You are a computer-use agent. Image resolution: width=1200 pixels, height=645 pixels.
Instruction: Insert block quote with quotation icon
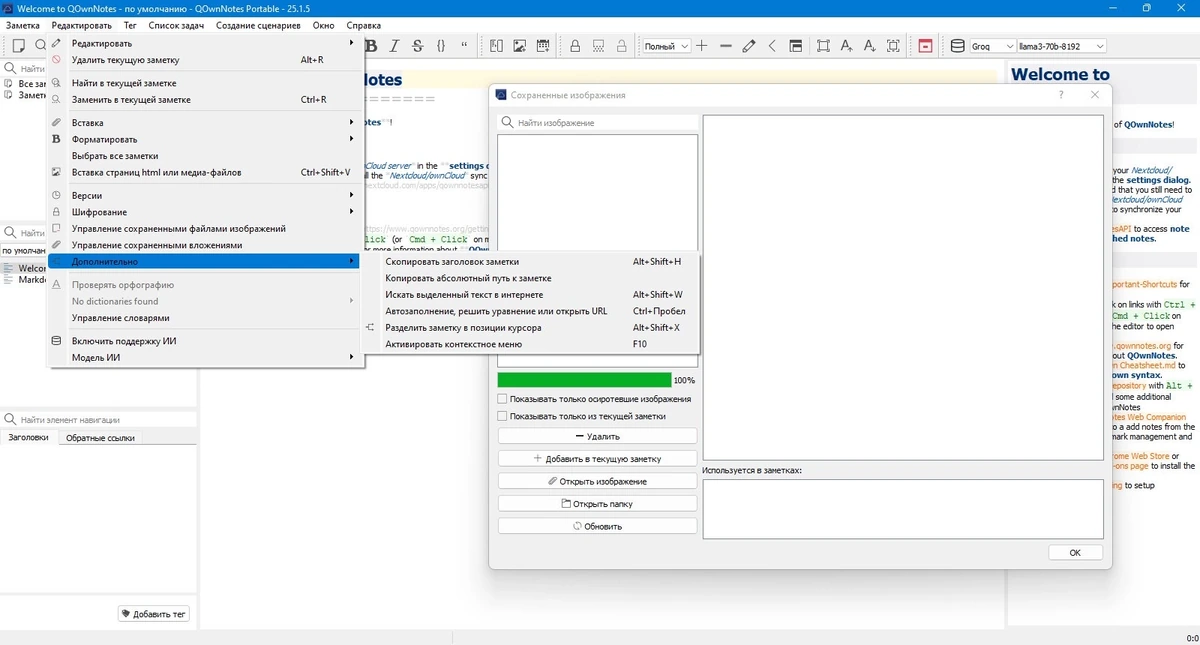tap(465, 46)
